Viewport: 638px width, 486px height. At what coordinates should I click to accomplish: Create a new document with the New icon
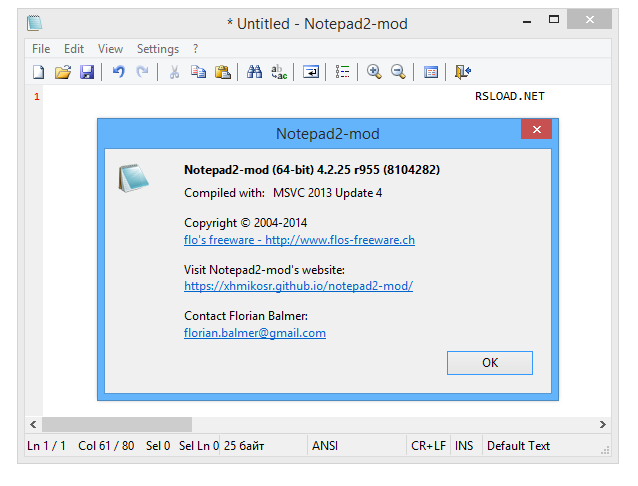(39, 72)
